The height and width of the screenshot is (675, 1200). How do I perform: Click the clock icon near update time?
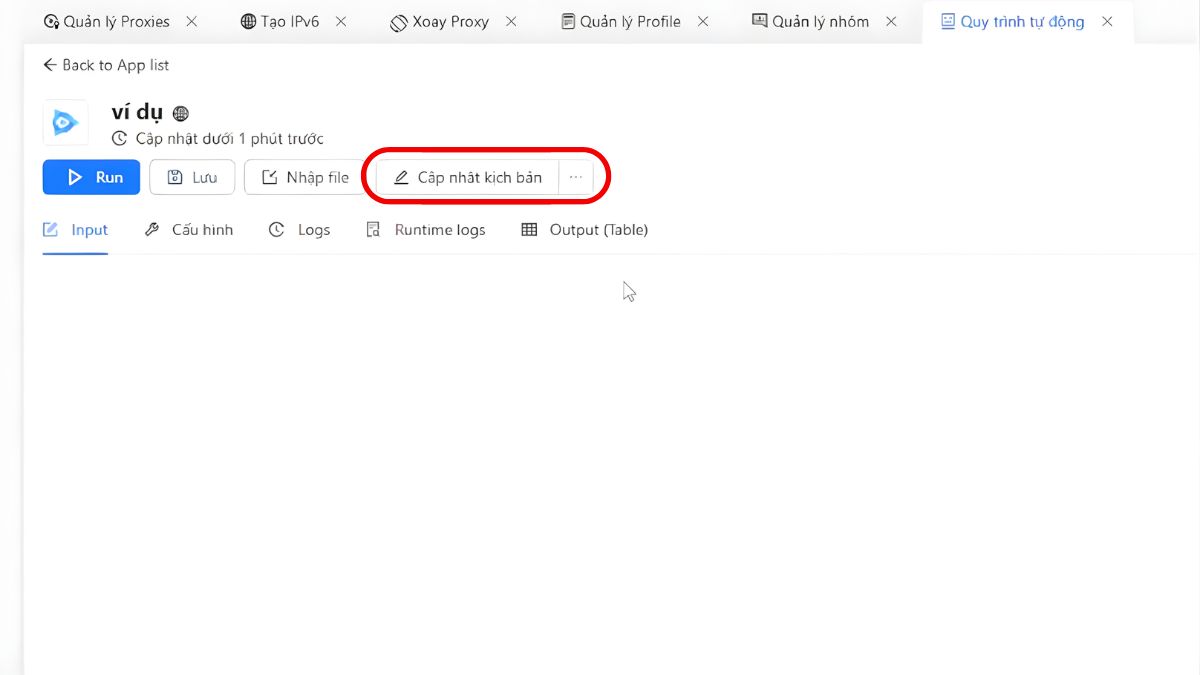[x=119, y=139]
